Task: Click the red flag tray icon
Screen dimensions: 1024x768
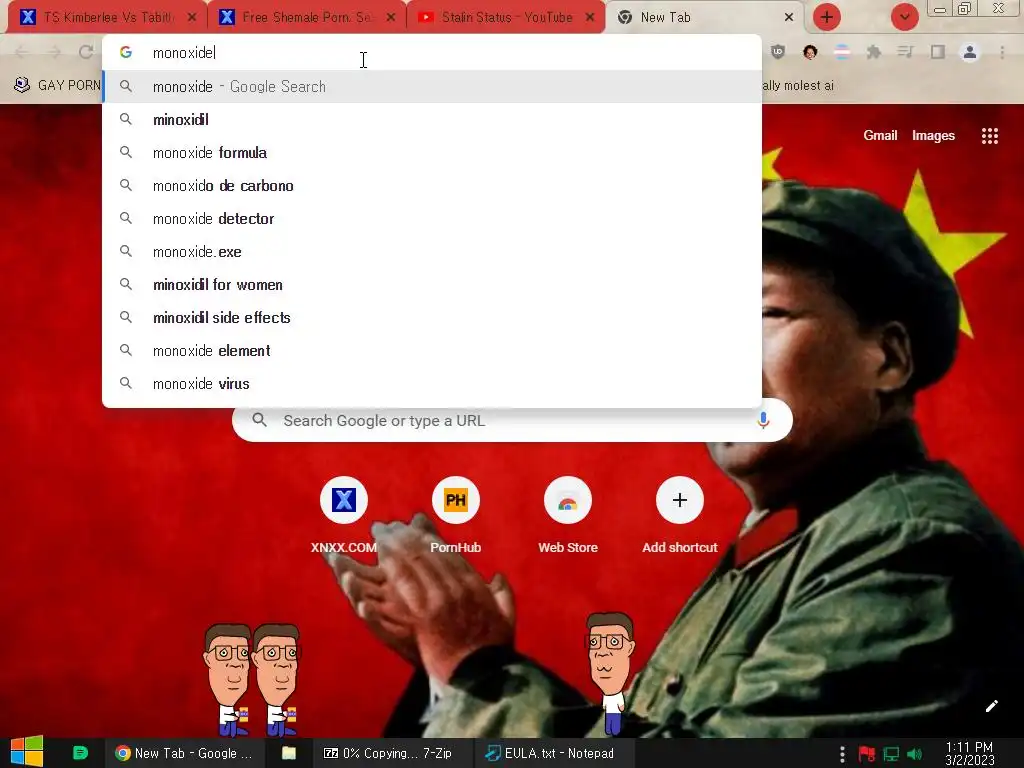Action: [867, 754]
